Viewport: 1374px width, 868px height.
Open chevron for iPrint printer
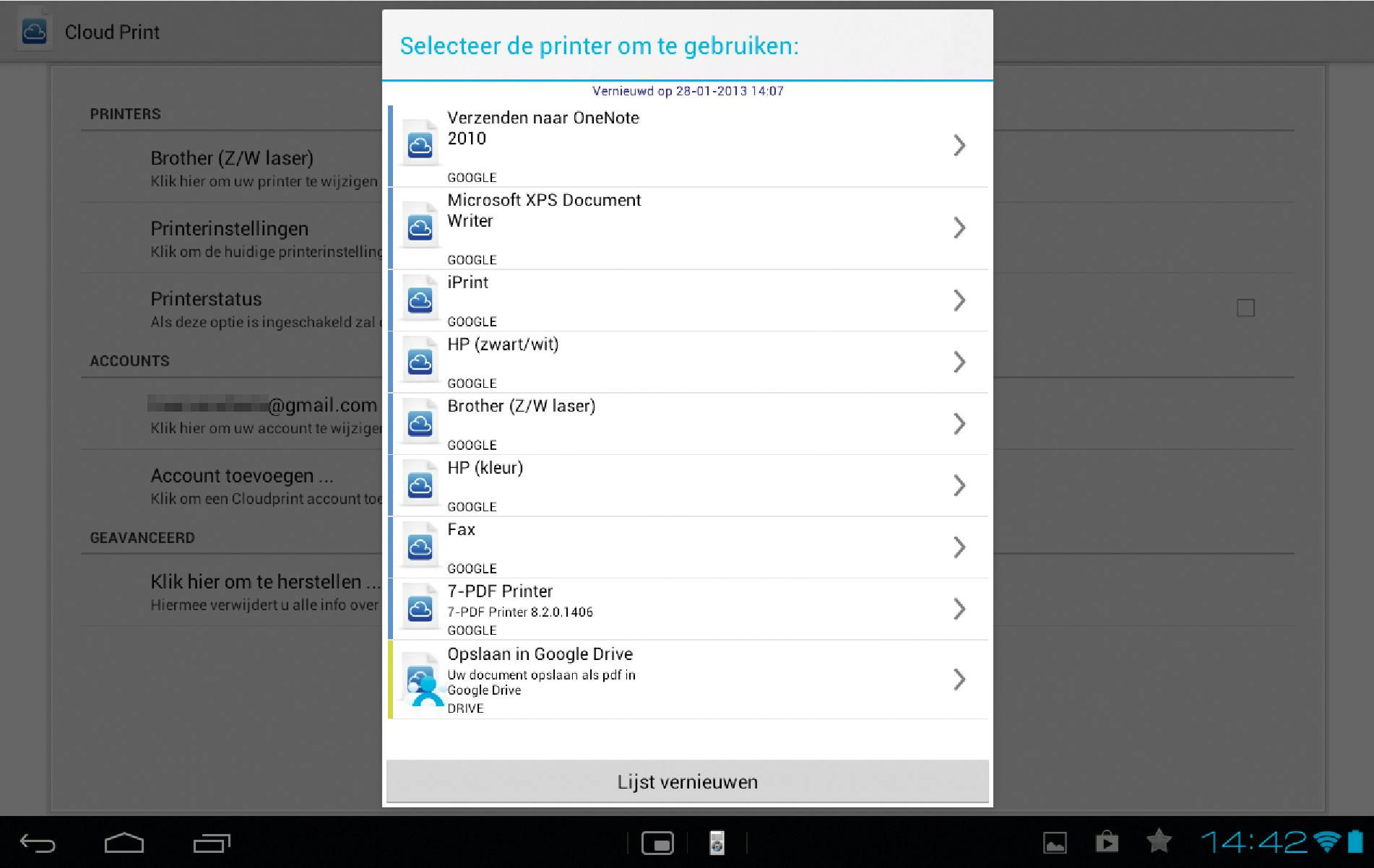[x=959, y=300]
